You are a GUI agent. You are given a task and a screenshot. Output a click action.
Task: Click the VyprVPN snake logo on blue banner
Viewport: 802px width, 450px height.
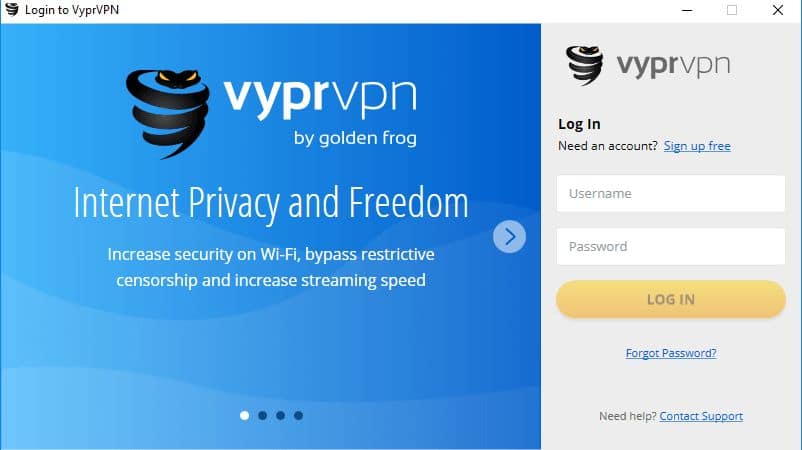(x=168, y=114)
